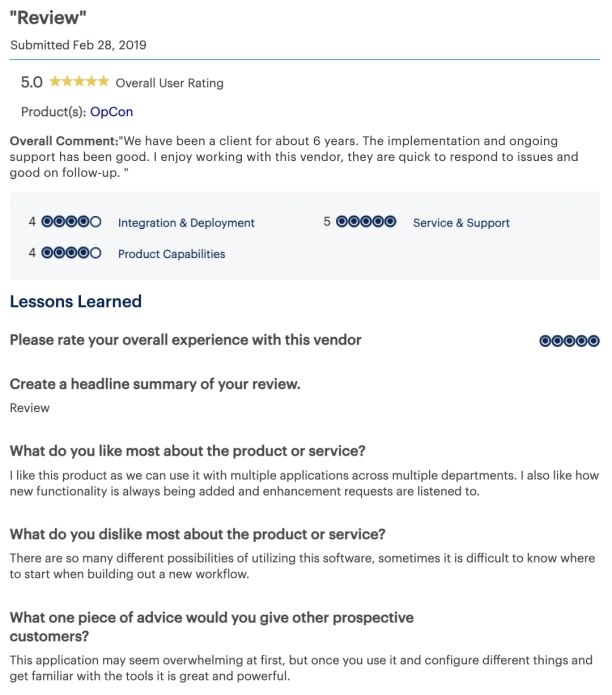Image resolution: width=612 pixels, height=695 pixels.
Task: Click the Service & Support link
Action: (461, 223)
